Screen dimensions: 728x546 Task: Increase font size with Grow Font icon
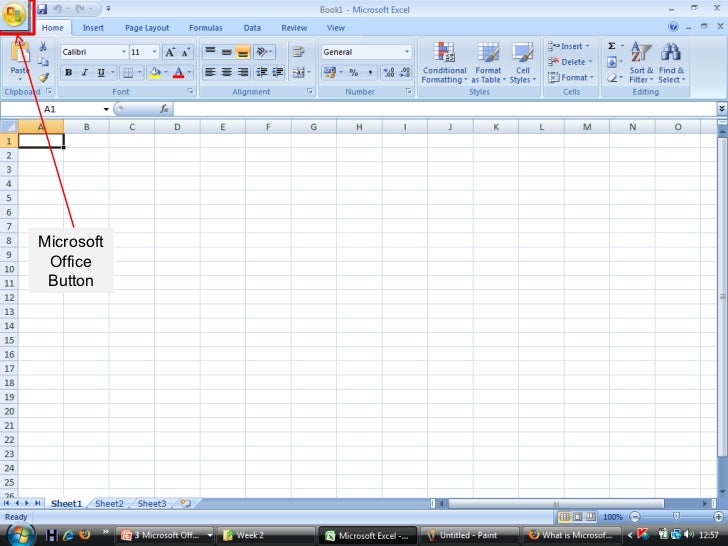click(170, 52)
